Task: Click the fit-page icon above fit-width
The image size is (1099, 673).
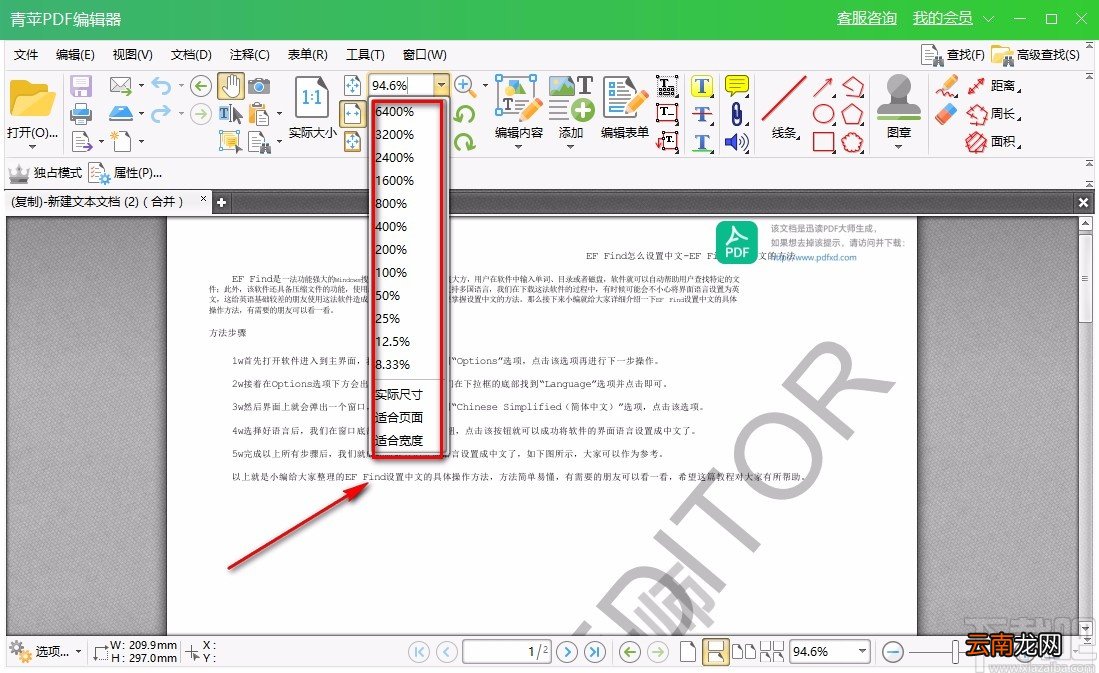Action: click(x=353, y=86)
